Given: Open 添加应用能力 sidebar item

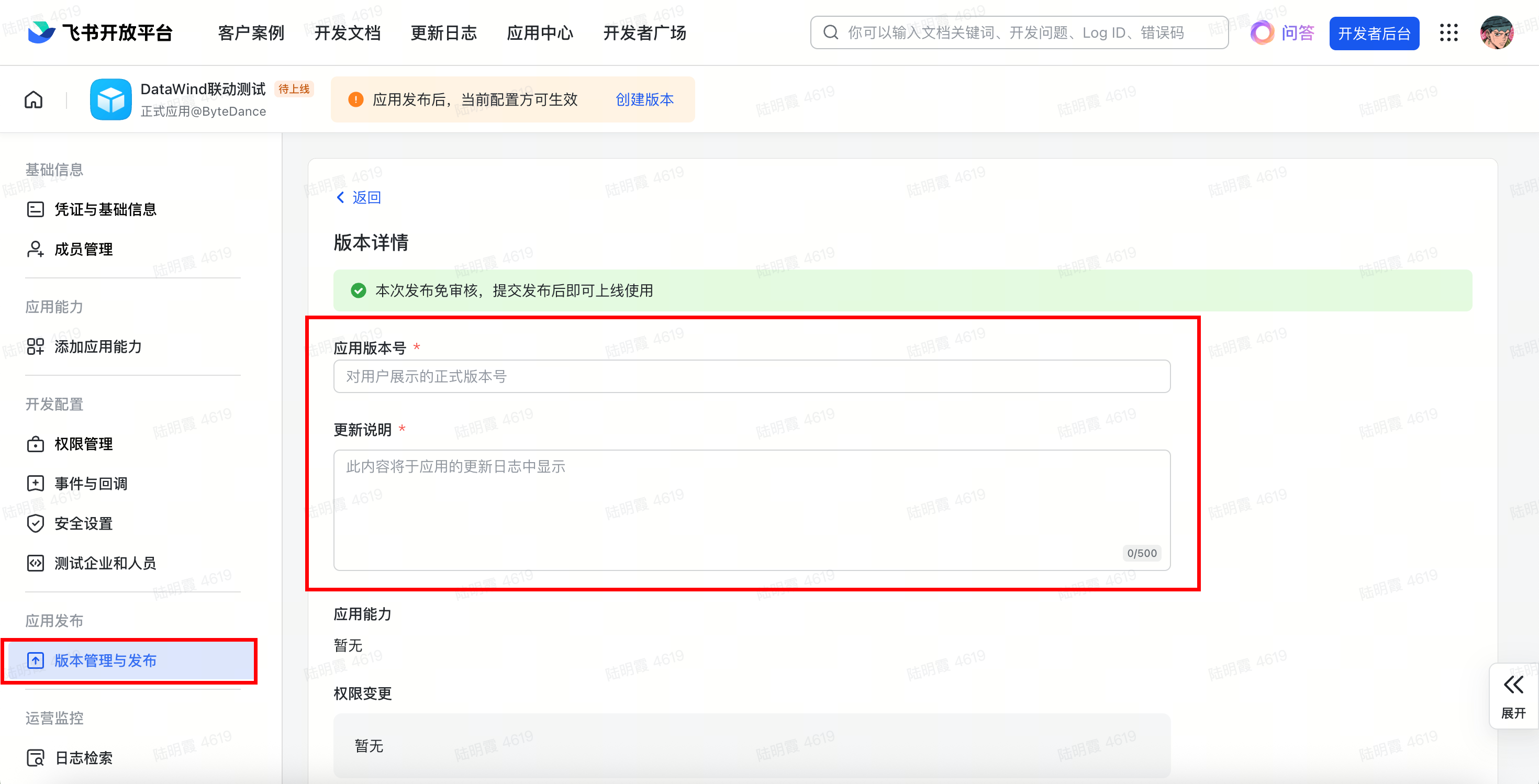Looking at the screenshot, I should pos(98,346).
